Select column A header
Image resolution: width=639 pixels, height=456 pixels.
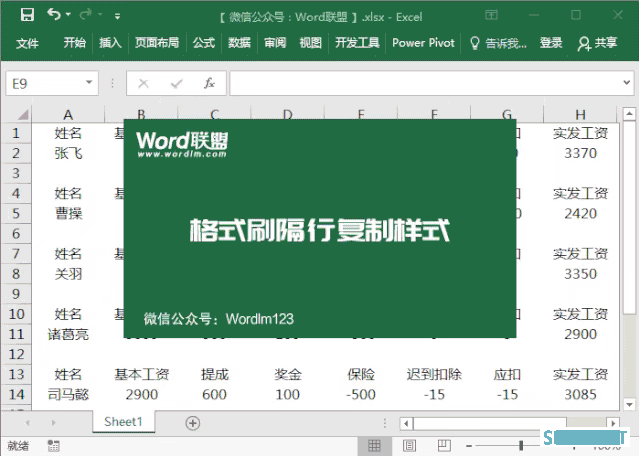pyautogui.click(x=68, y=115)
